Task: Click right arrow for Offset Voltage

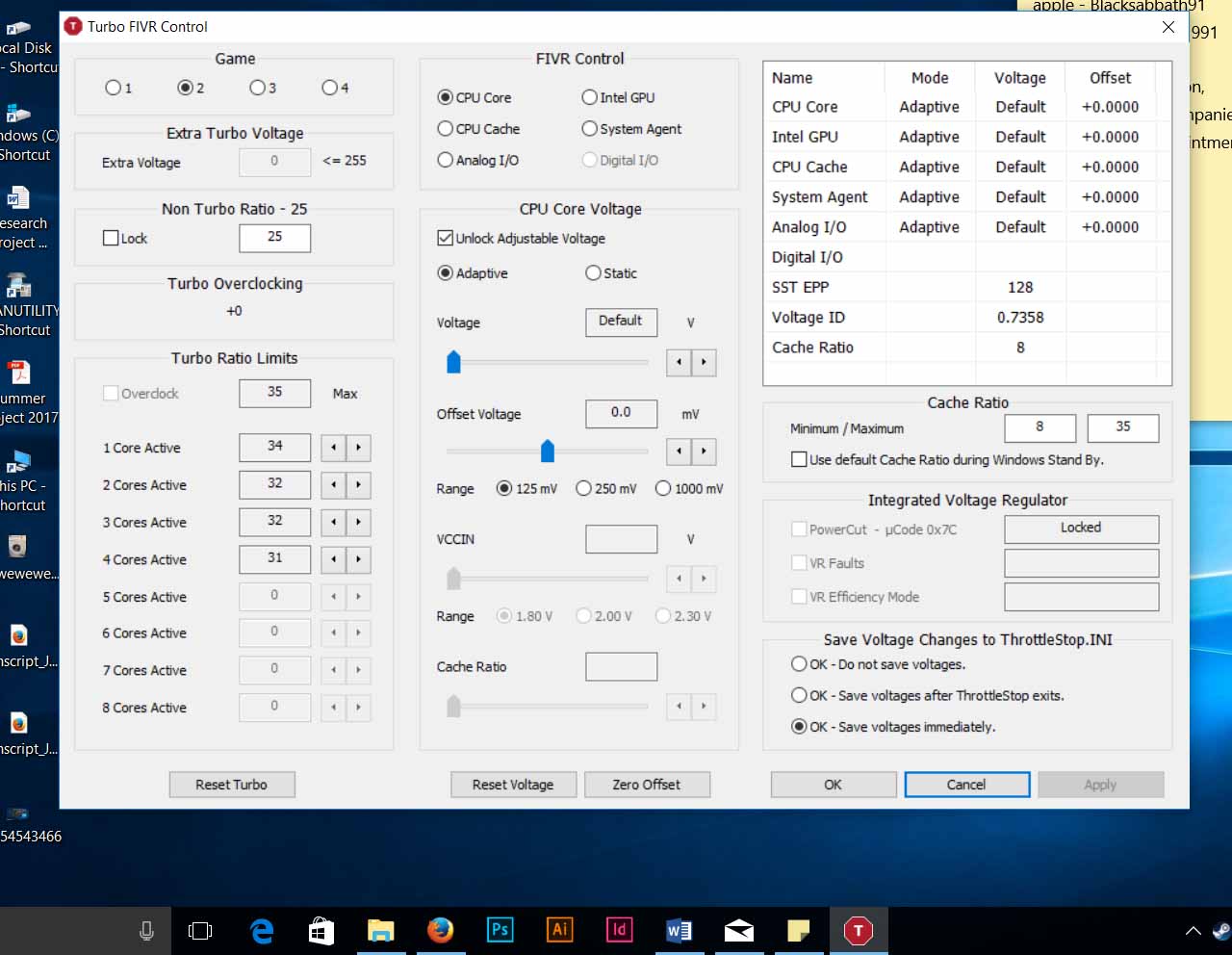Action: pyautogui.click(x=704, y=452)
